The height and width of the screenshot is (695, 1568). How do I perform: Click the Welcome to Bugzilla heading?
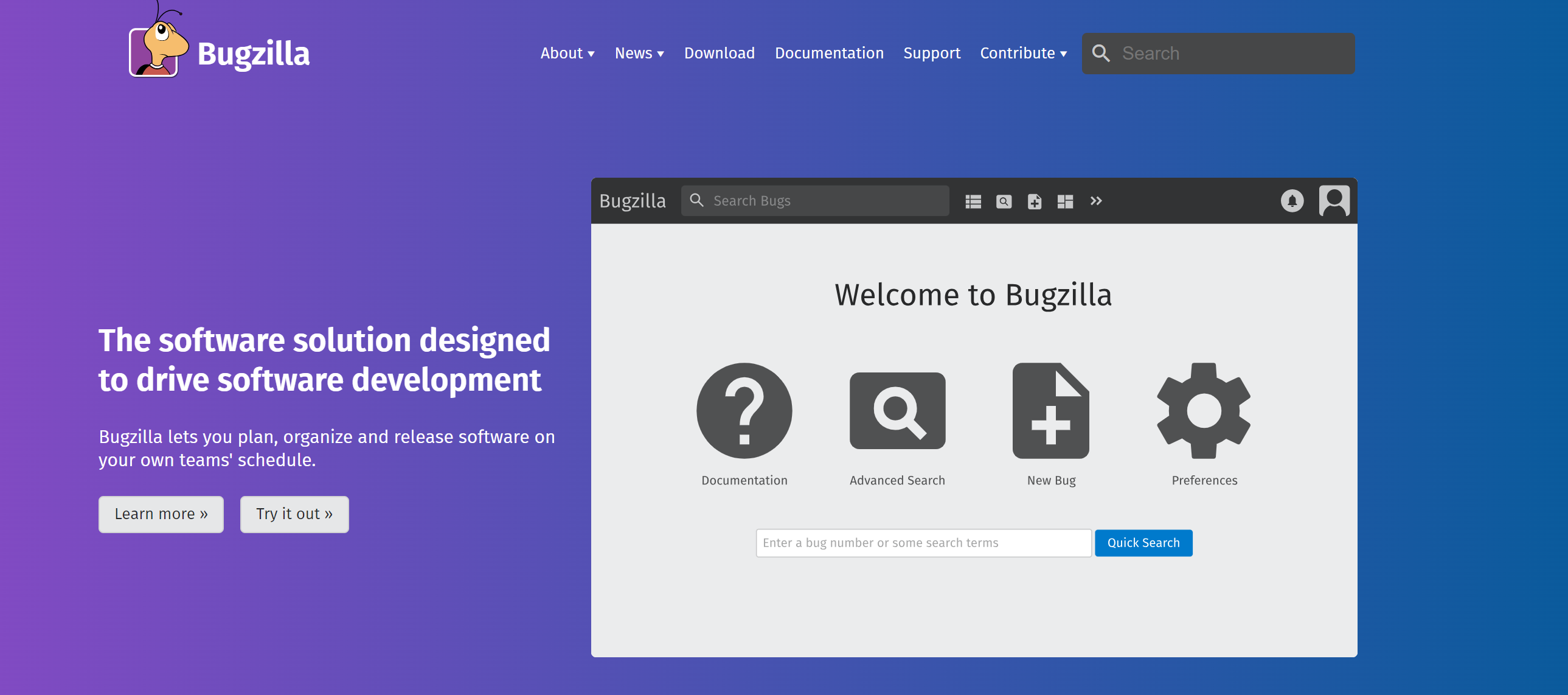(973, 295)
